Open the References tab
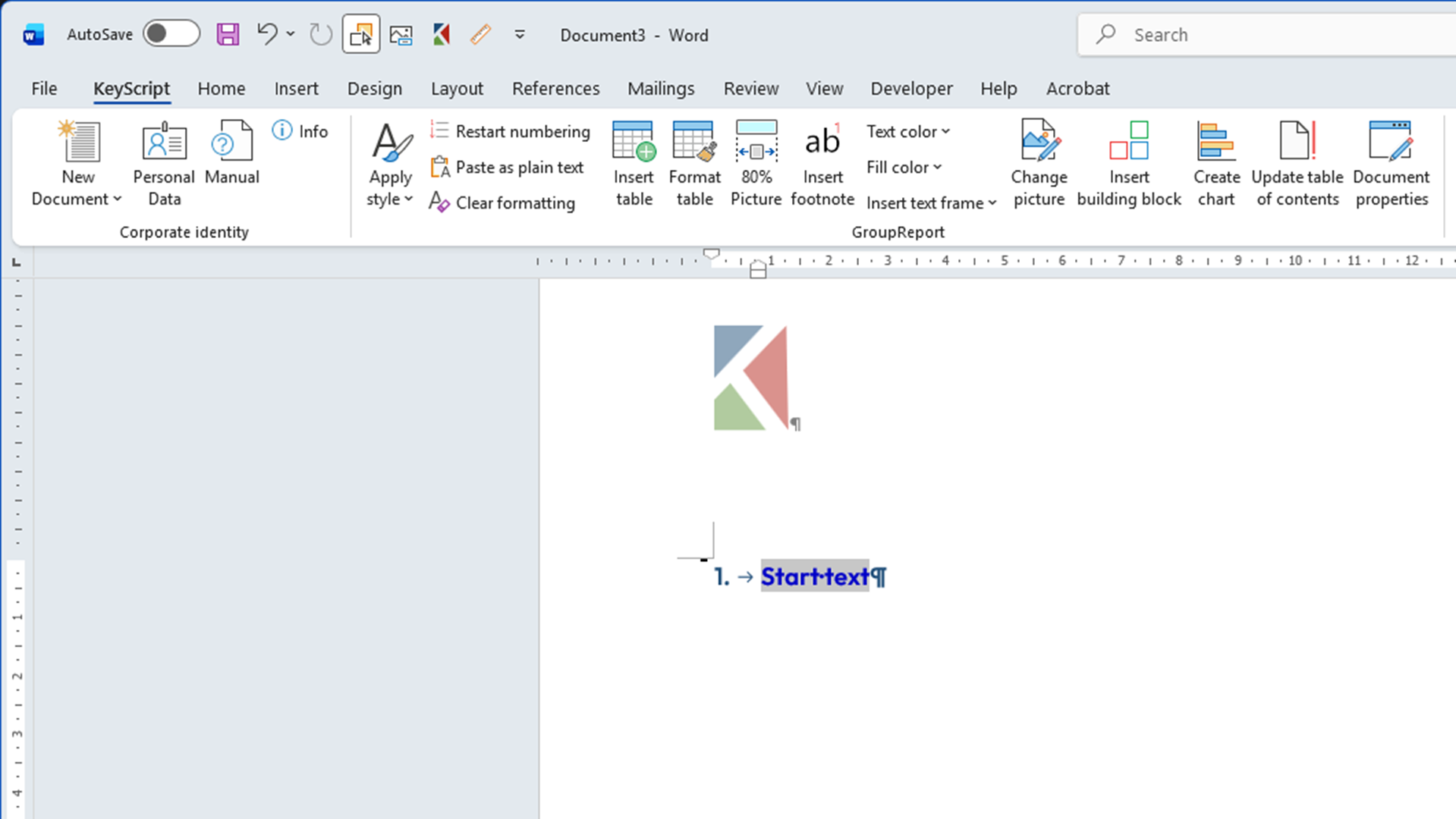This screenshot has height=819, width=1456. click(555, 89)
